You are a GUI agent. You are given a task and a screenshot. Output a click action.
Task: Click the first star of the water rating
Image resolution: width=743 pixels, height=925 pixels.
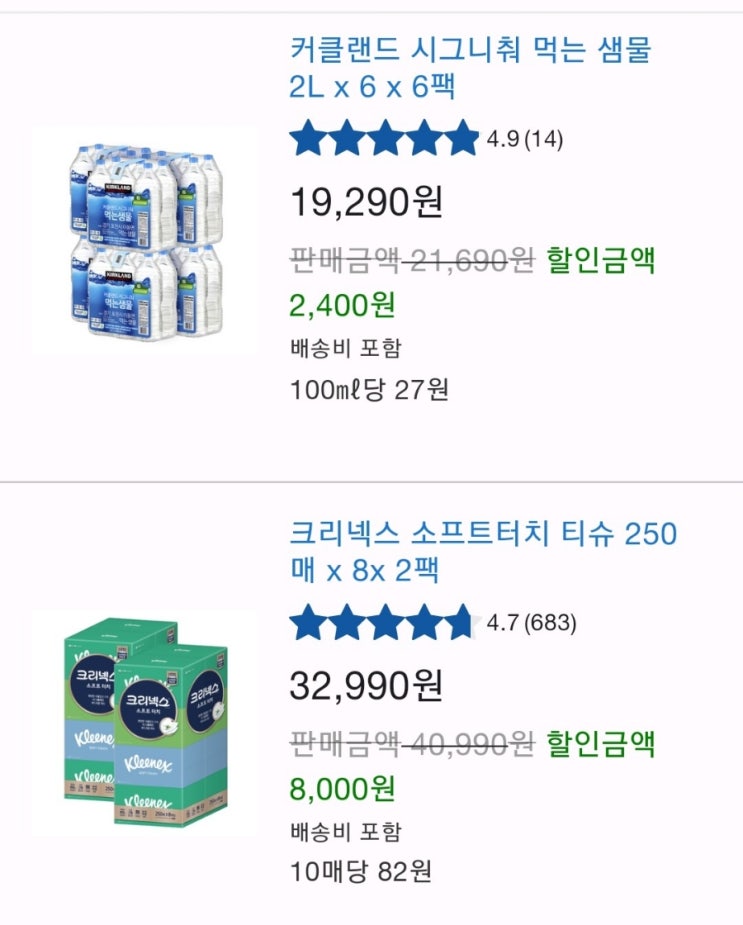click(x=308, y=138)
